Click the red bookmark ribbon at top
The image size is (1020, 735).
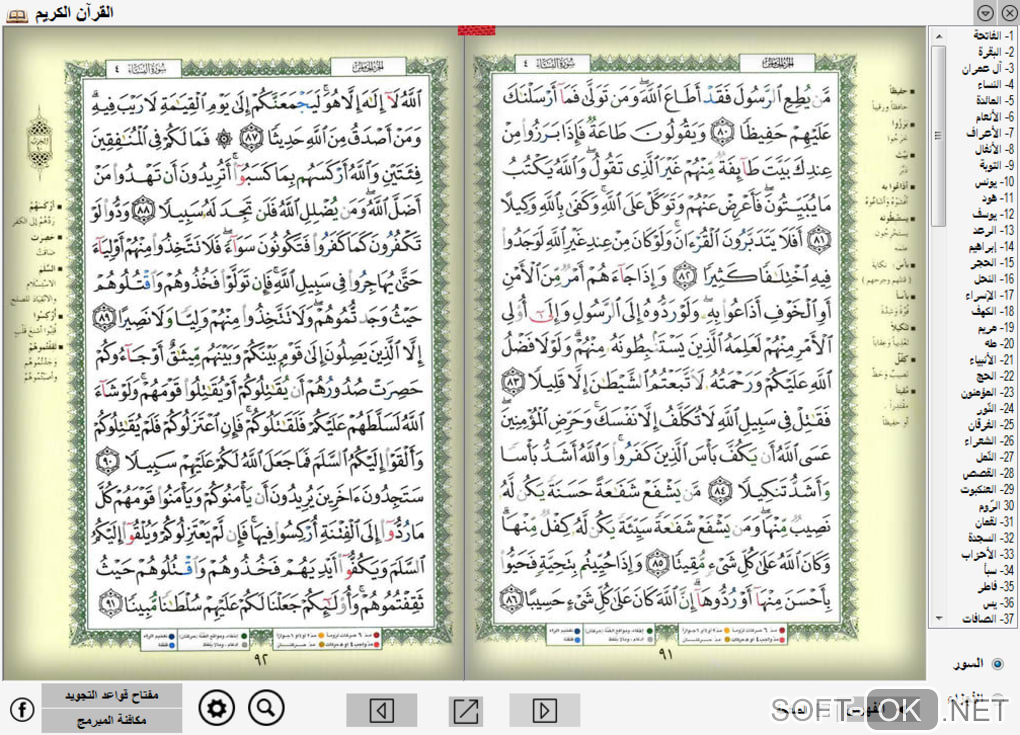(x=476, y=30)
